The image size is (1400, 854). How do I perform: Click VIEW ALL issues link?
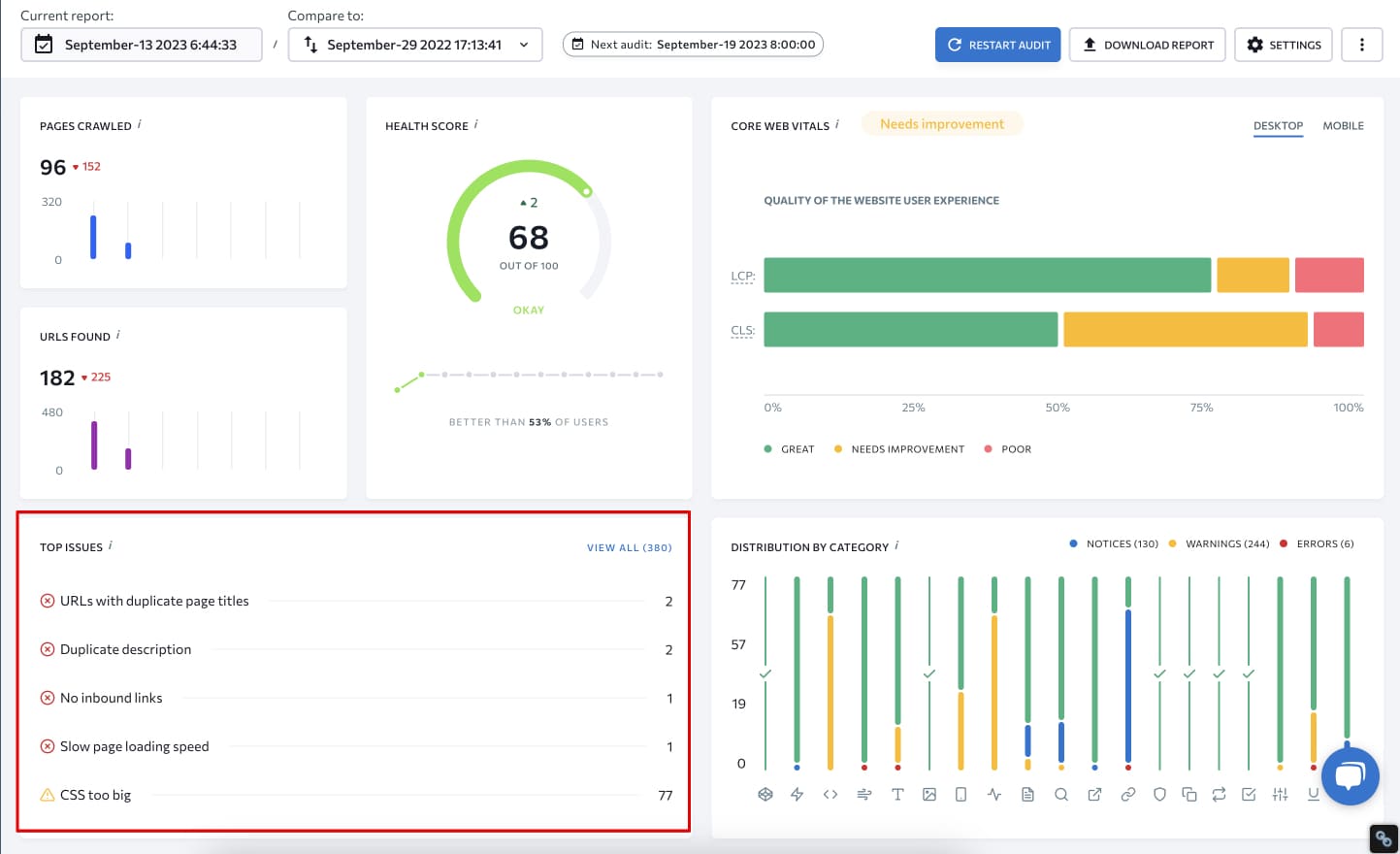tap(629, 546)
